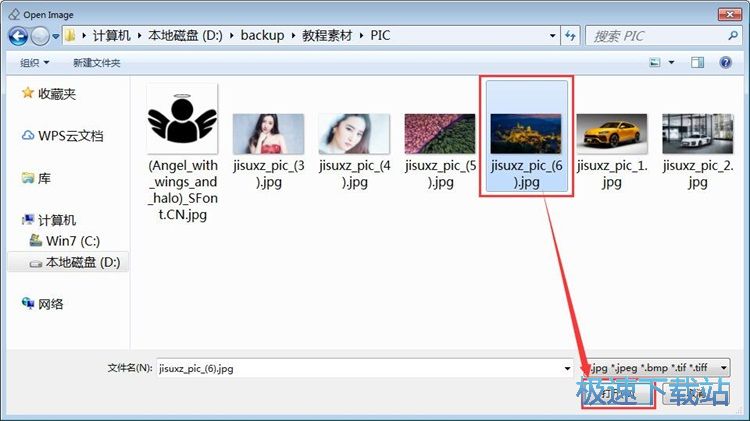Open the file type filter dropdown
This screenshot has height=421, width=750.
pyautogui.click(x=659, y=368)
